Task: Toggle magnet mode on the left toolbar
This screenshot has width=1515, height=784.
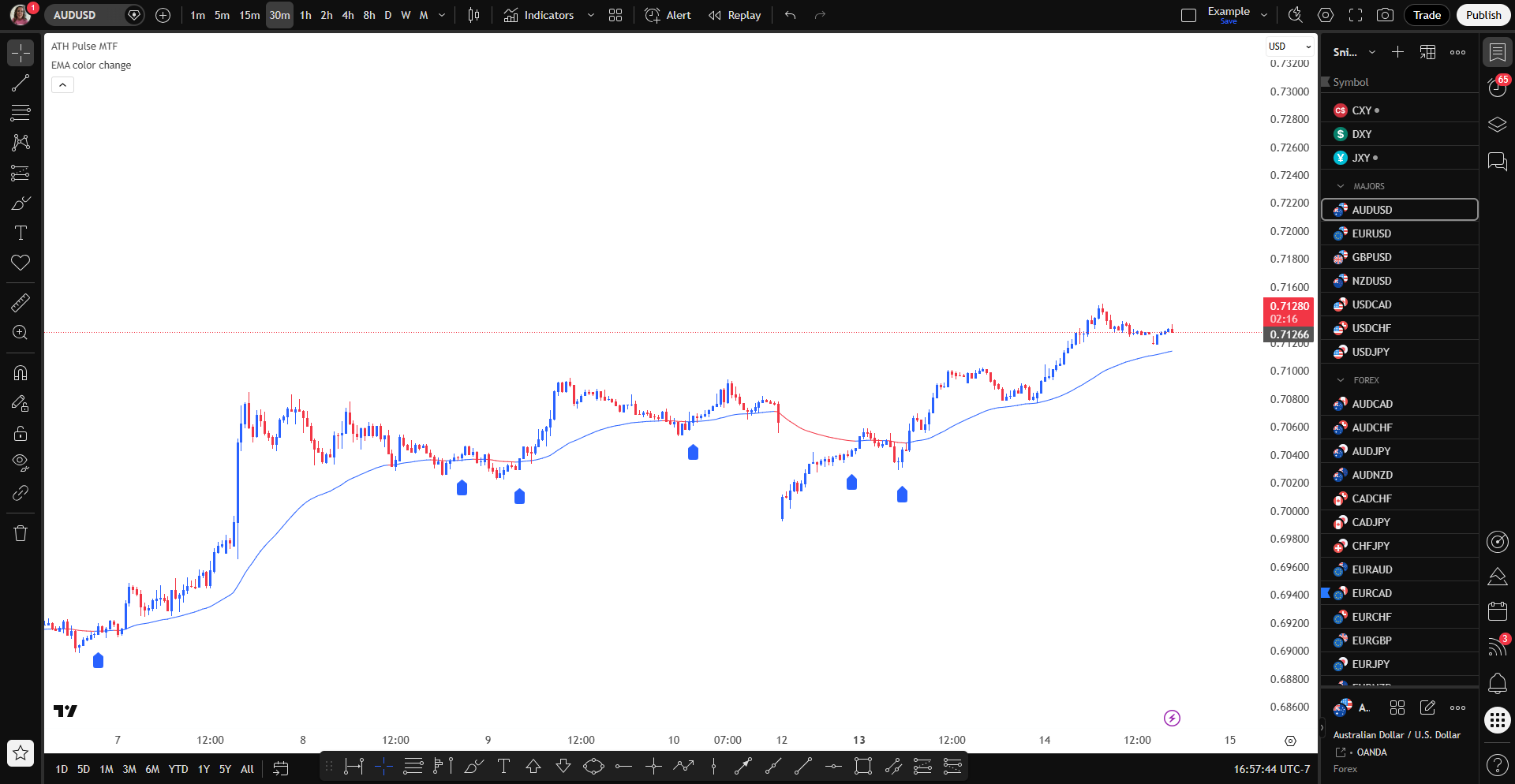Action: (x=20, y=372)
